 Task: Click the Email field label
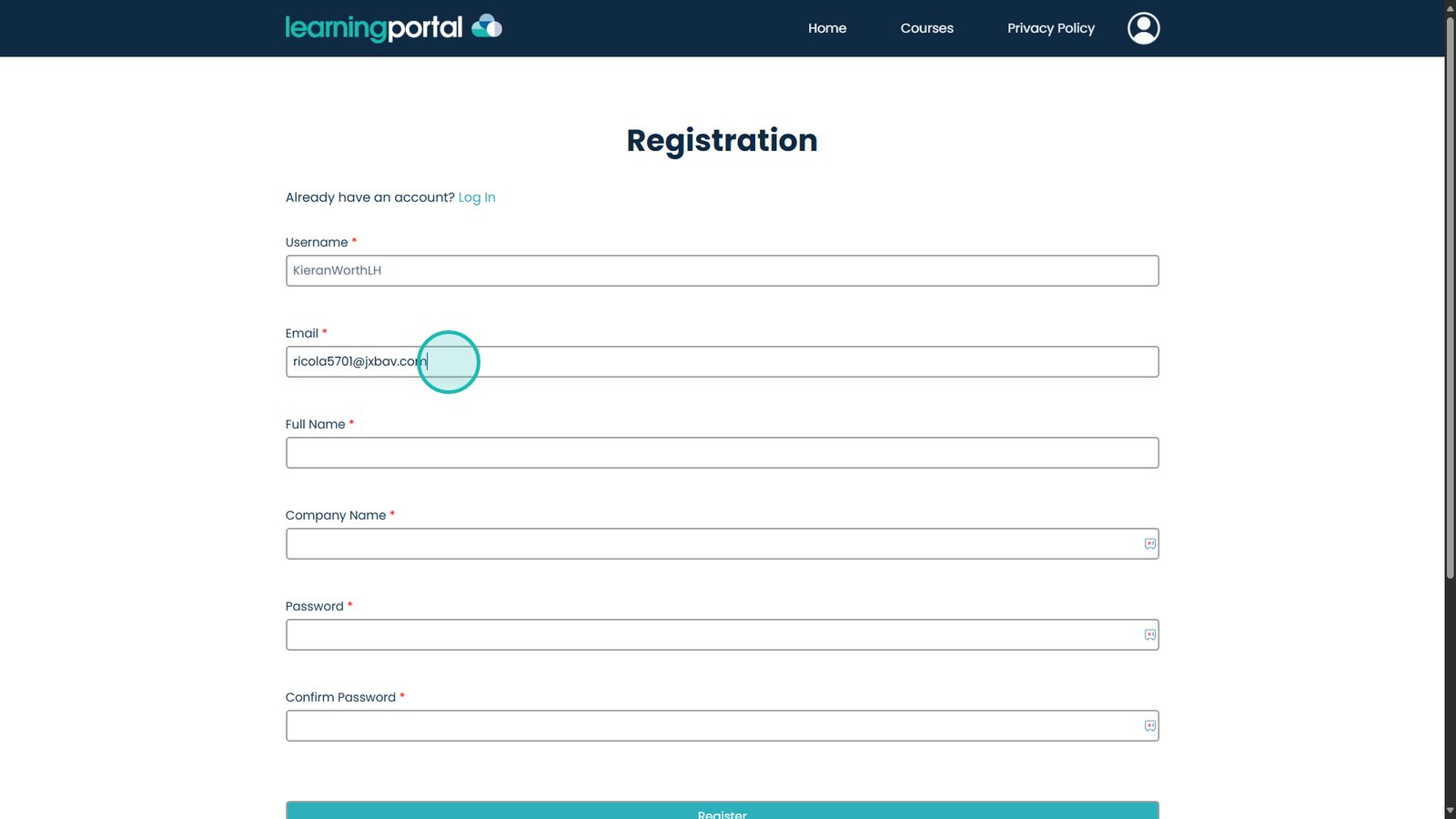pos(302,333)
